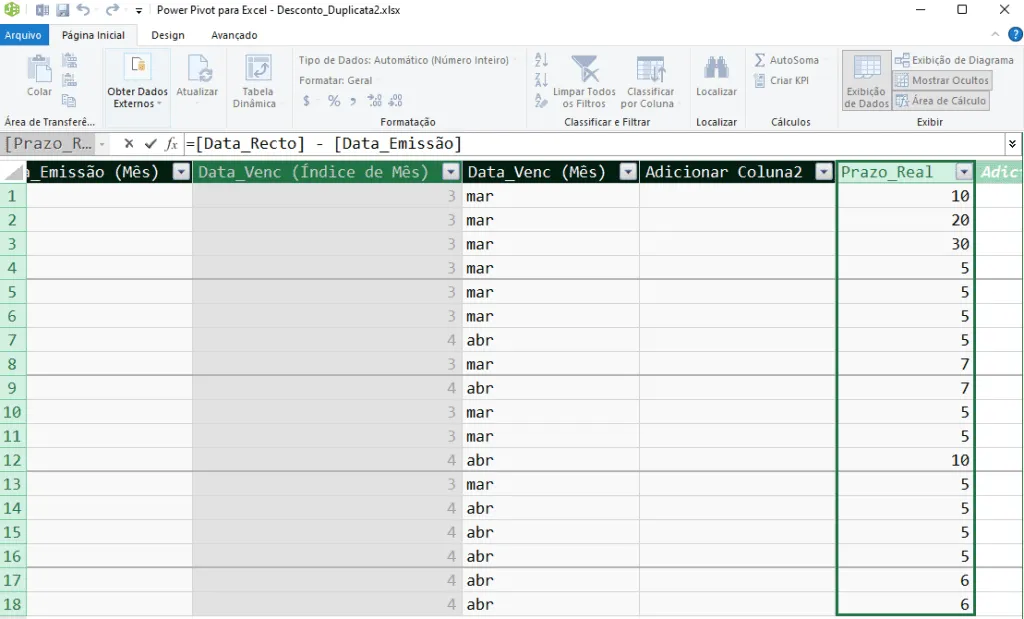
Task: Switch to Avançado tab
Action: click(x=234, y=35)
